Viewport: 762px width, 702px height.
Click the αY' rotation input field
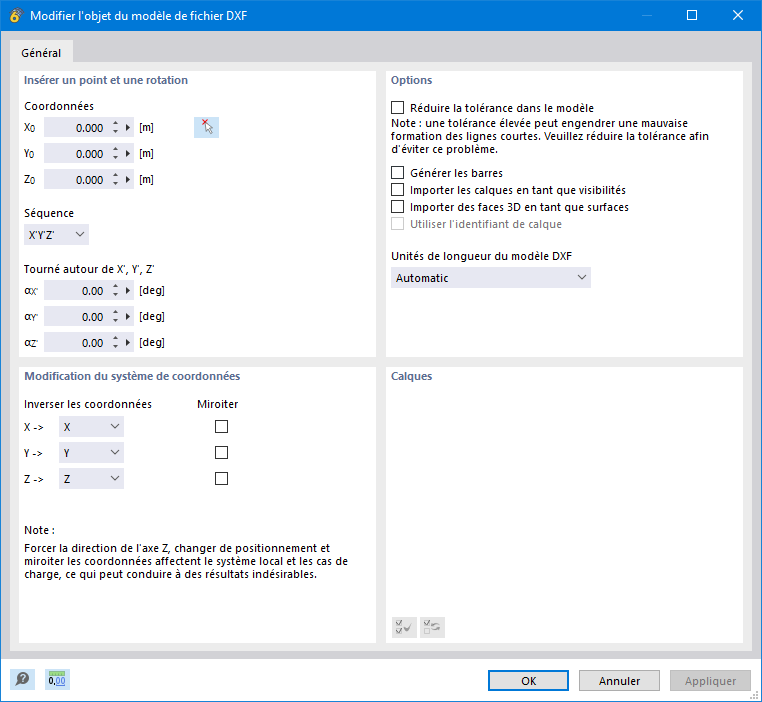coord(77,317)
